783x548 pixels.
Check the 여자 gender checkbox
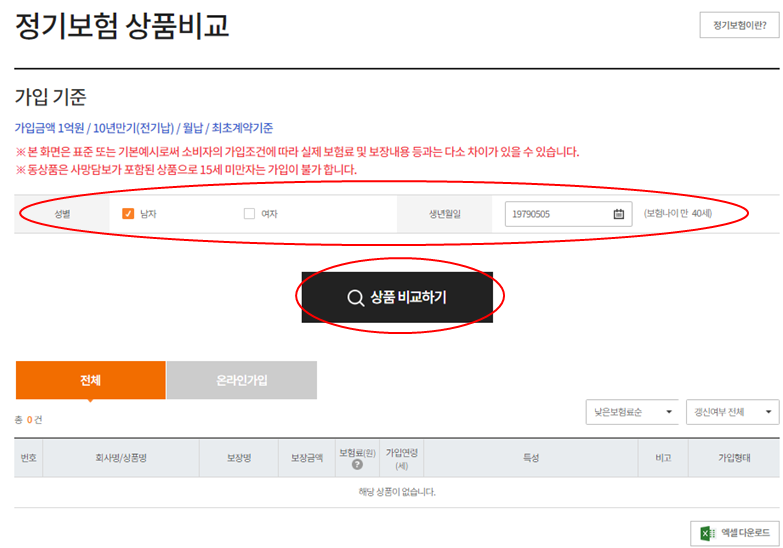coord(249,214)
